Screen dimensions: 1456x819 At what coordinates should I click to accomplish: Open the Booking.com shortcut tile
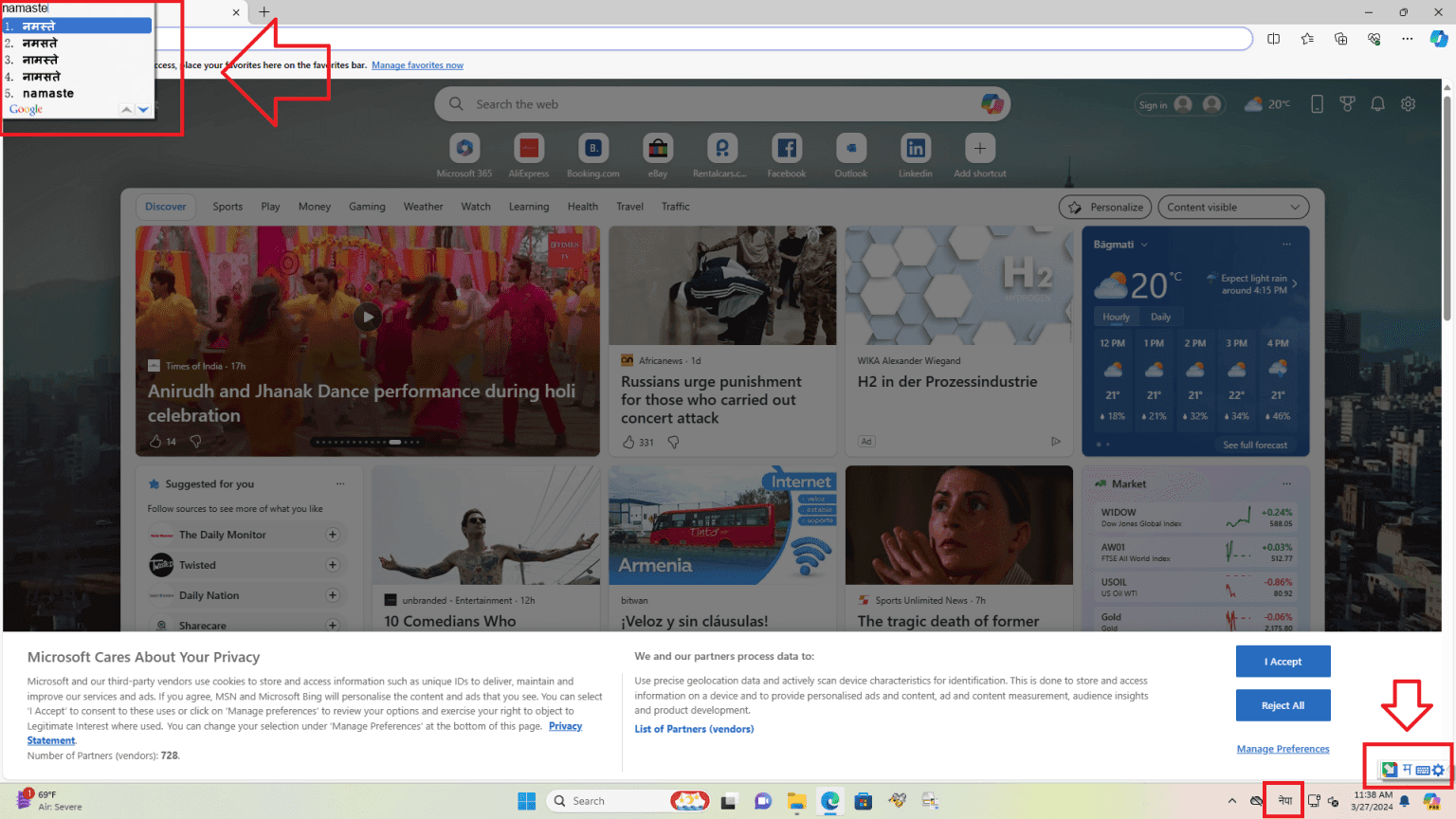593,149
